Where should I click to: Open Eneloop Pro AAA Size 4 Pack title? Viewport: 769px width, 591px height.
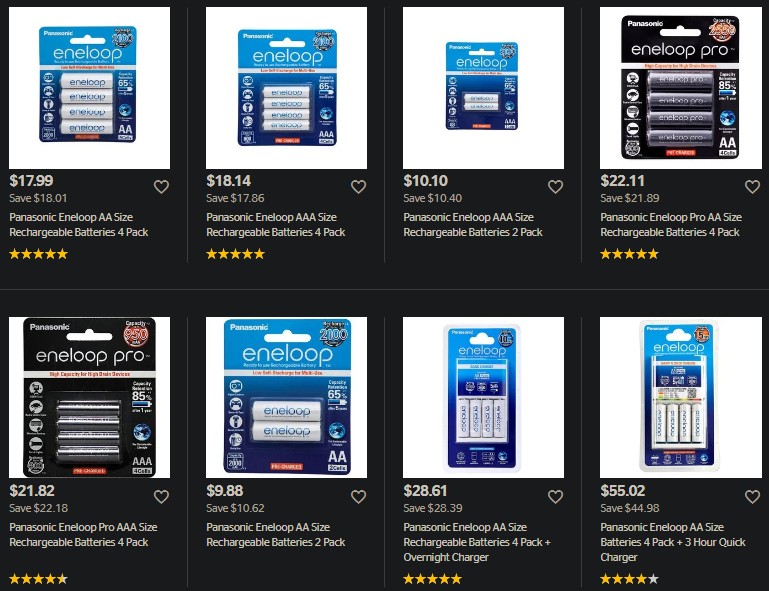click(x=83, y=535)
